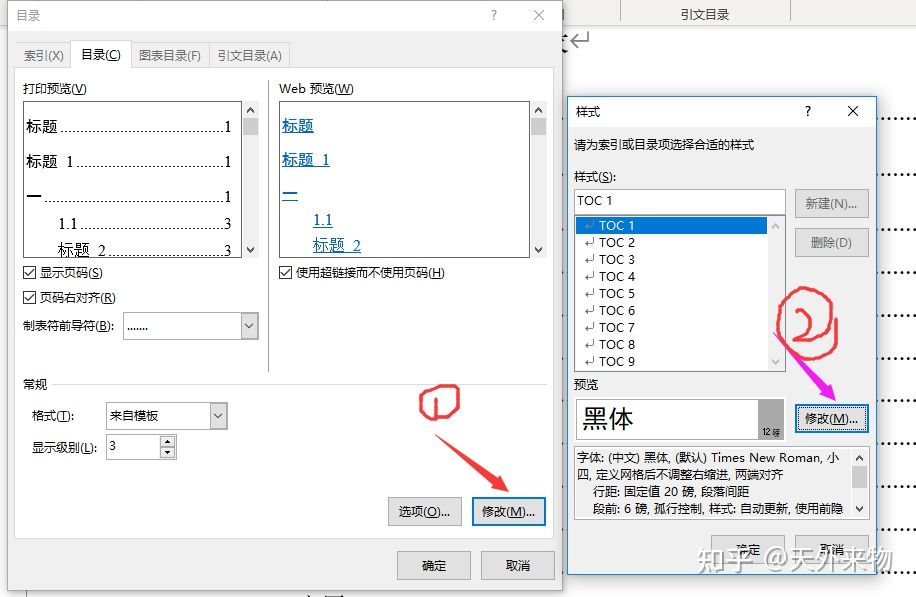This screenshot has height=597, width=916.
Task: Click the 黑体 style preview box
Action: [x=680, y=419]
